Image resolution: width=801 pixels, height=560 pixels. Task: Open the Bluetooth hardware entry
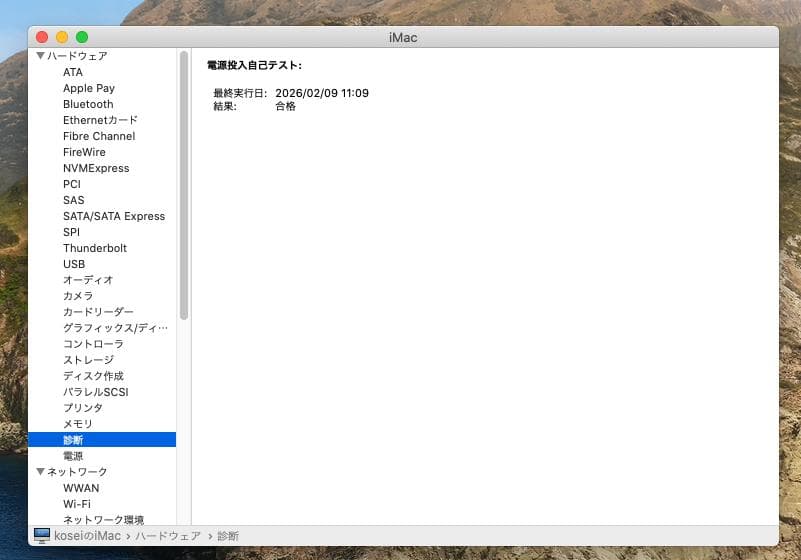[x=88, y=104]
